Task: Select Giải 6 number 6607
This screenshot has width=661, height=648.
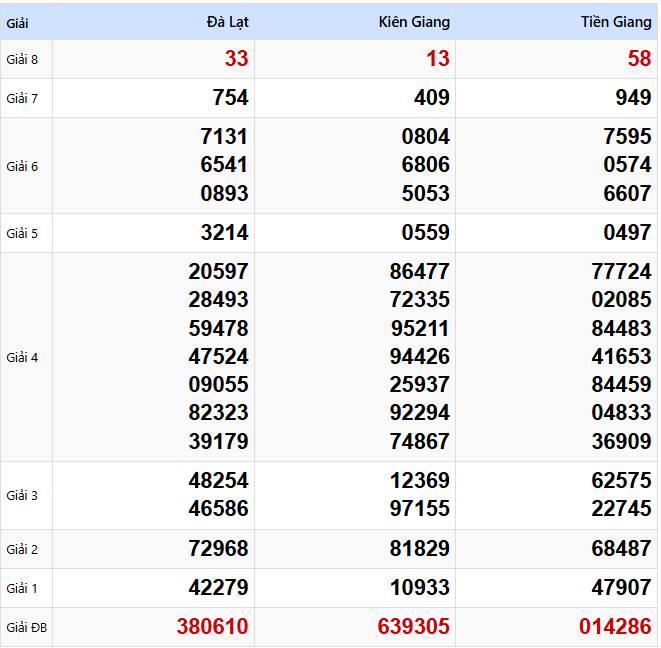Action: (627, 193)
